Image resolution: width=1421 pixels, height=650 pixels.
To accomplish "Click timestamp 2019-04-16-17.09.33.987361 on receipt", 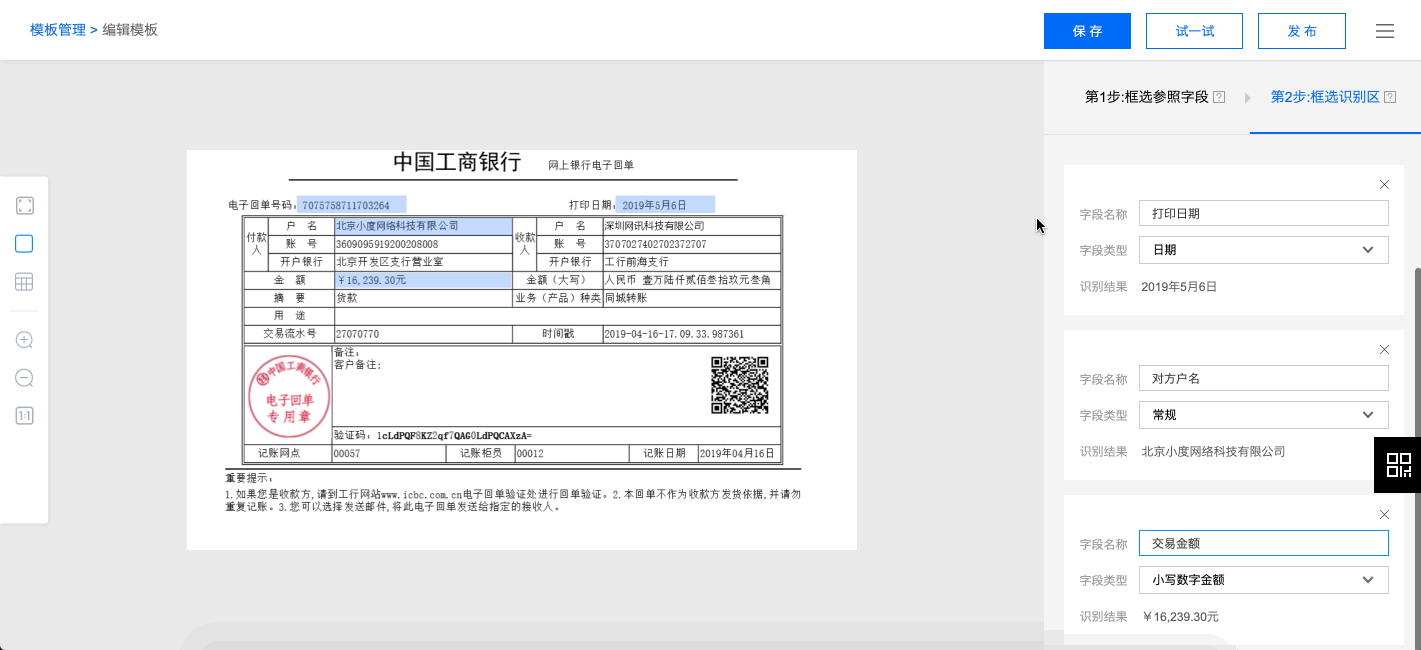I will (x=674, y=334).
